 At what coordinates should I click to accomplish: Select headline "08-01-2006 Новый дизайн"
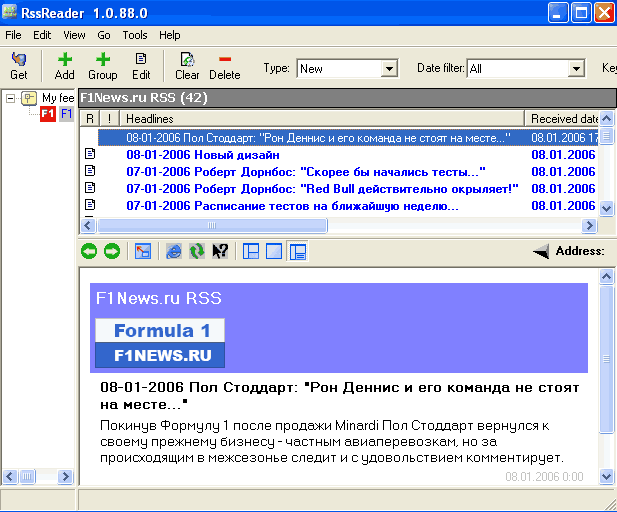tap(203, 155)
